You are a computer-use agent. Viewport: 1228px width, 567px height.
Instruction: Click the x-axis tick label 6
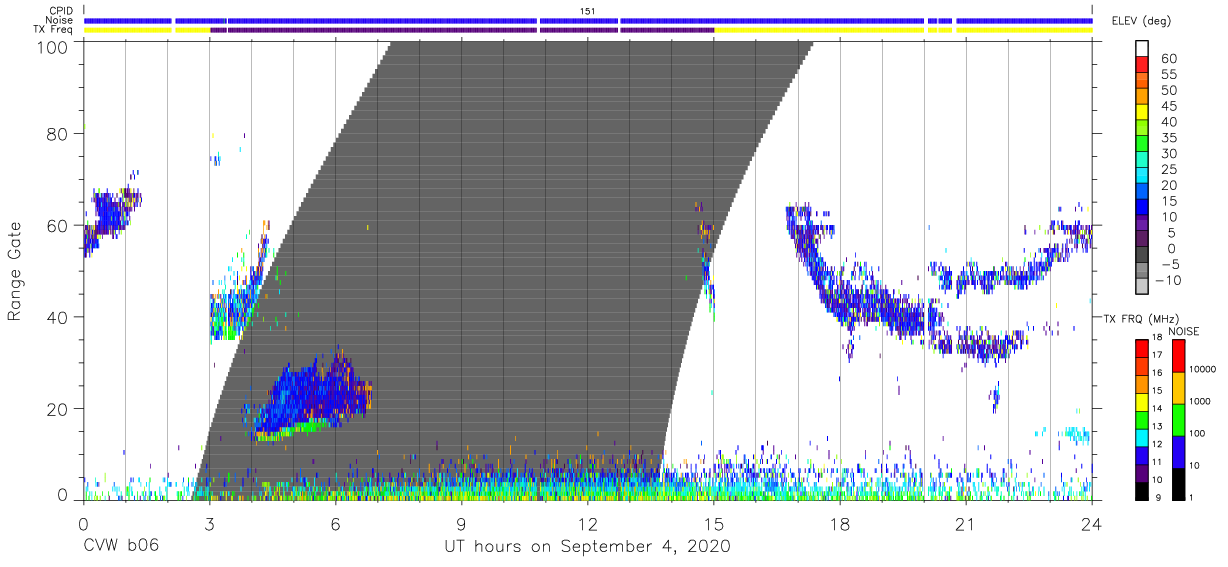click(335, 524)
